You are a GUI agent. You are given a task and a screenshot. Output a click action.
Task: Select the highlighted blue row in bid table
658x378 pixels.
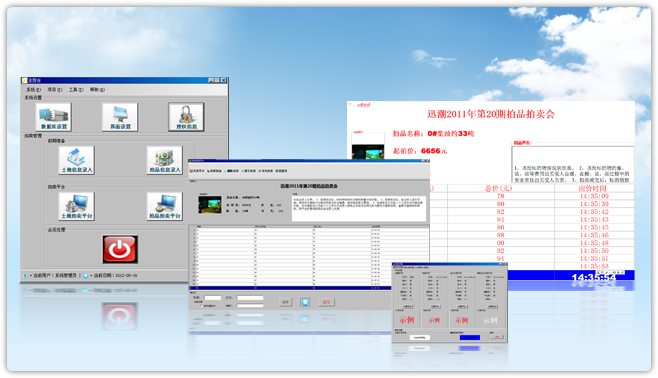(x=290, y=288)
